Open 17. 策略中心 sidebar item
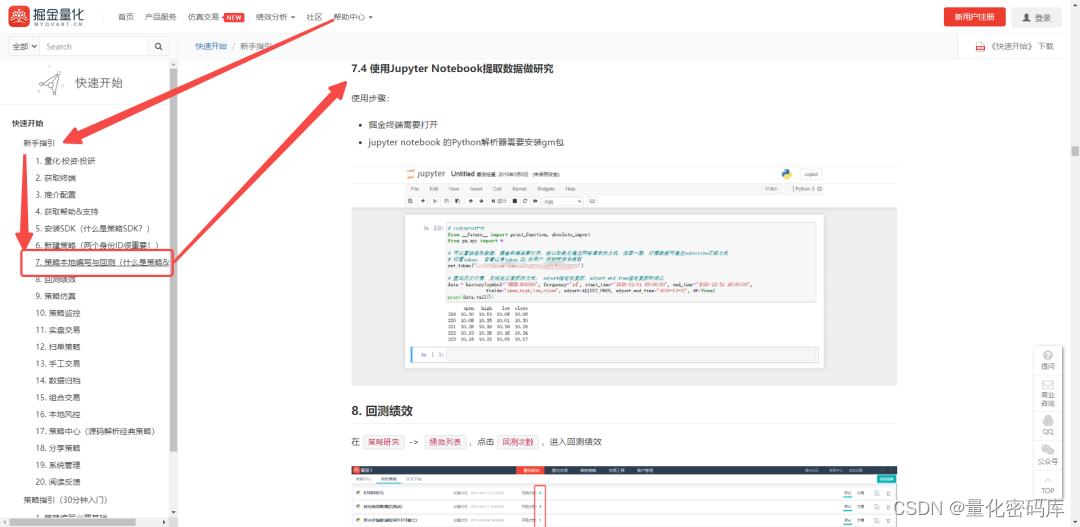Image resolution: width=1080 pixels, height=527 pixels. pyautogui.click(x=95, y=431)
